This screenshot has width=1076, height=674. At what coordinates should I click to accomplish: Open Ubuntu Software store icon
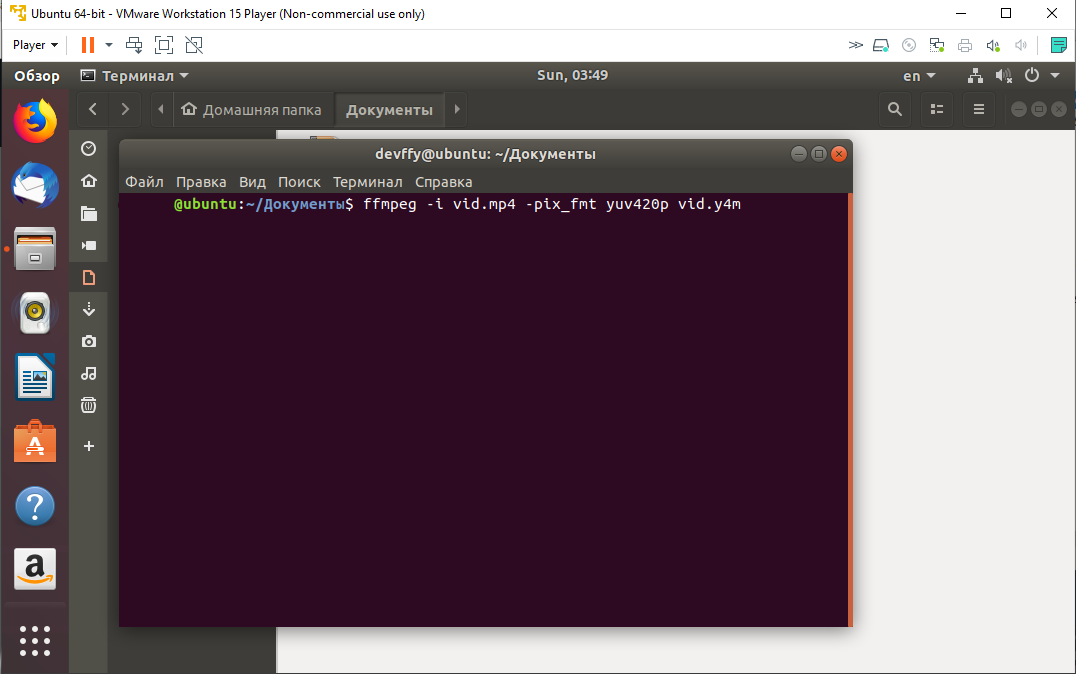tap(35, 441)
